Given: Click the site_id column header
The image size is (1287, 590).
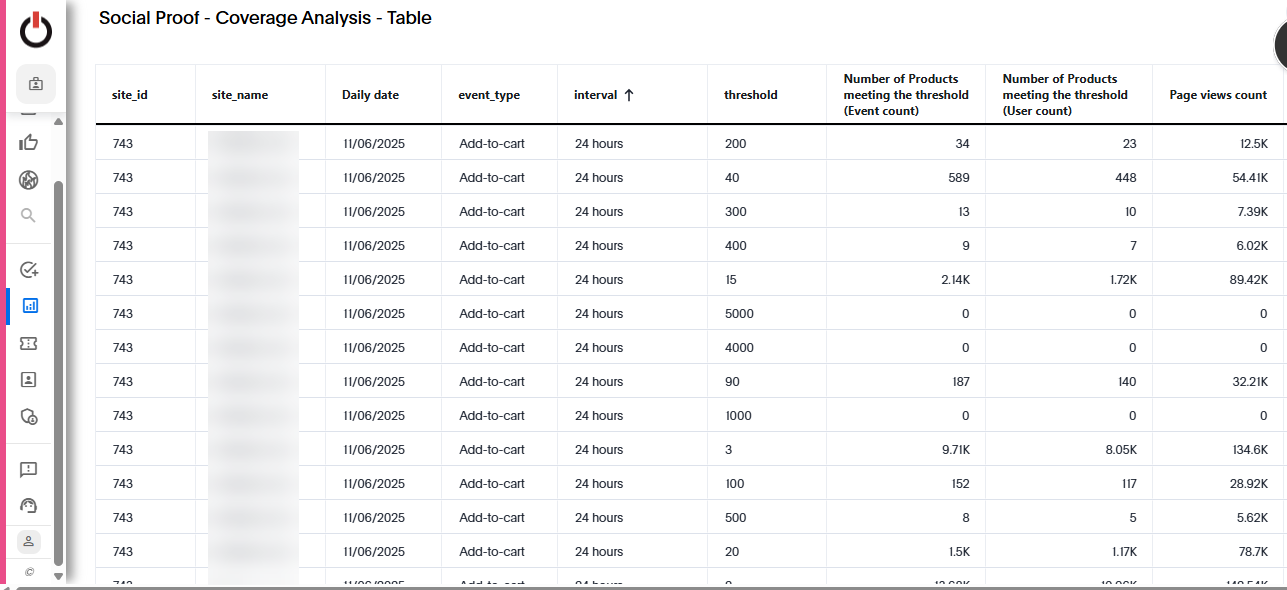Looking at the screenshot, I should click(x=130, y=95).
